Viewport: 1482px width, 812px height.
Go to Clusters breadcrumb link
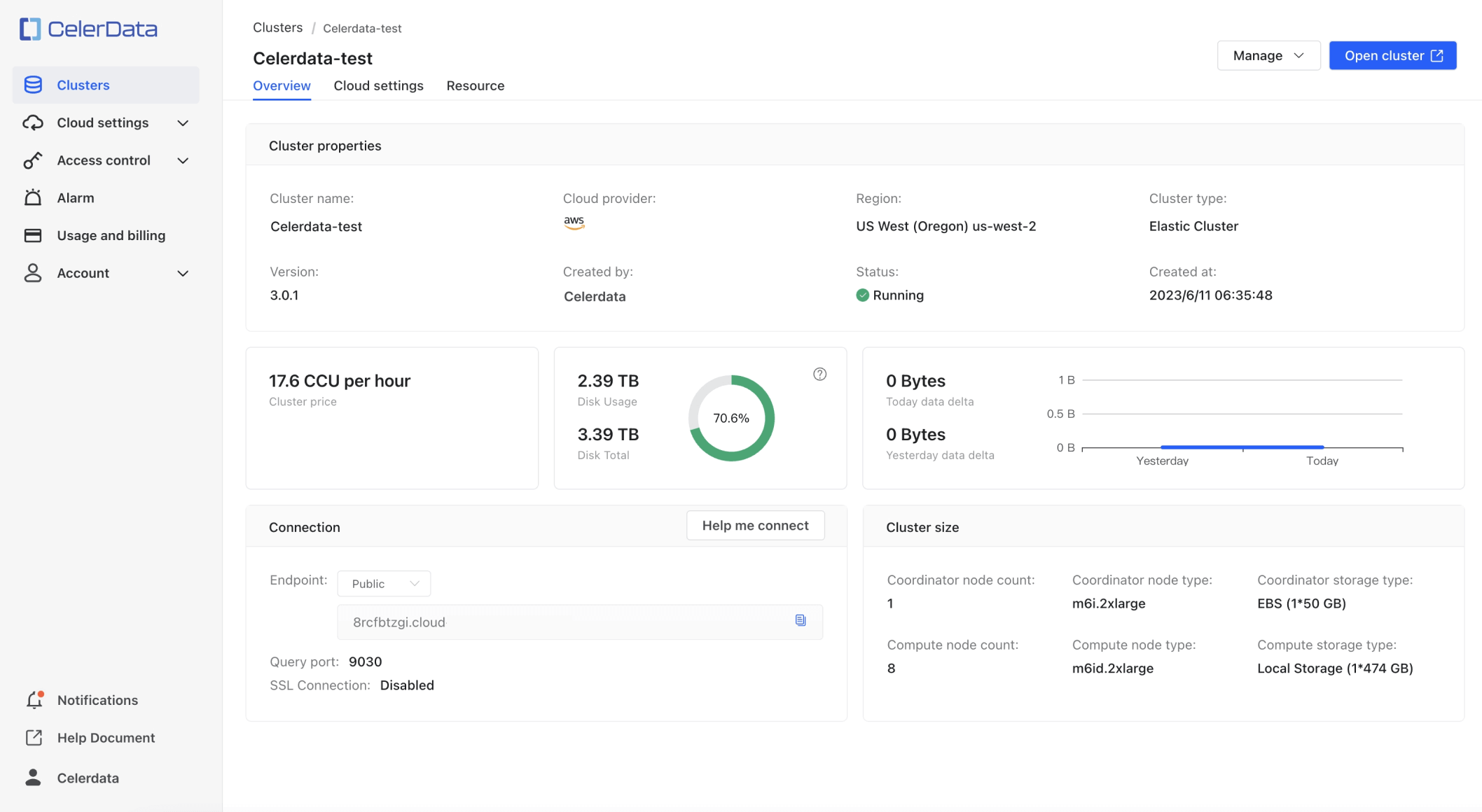pyautogui.click(x=277, y=27)
